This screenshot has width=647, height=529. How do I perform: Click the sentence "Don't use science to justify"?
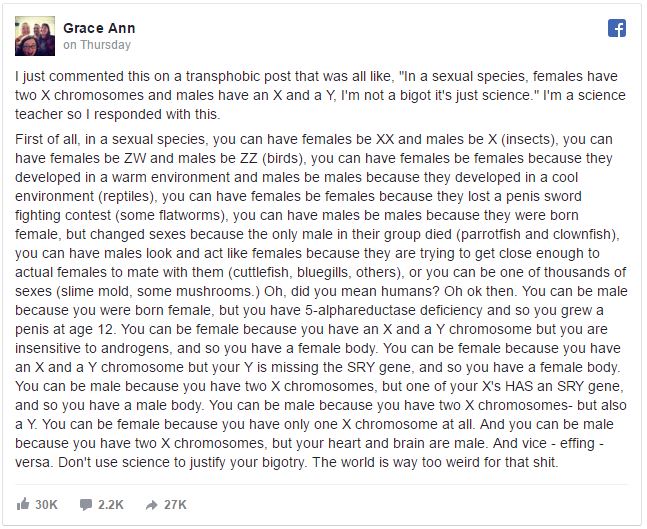point(182,462)
